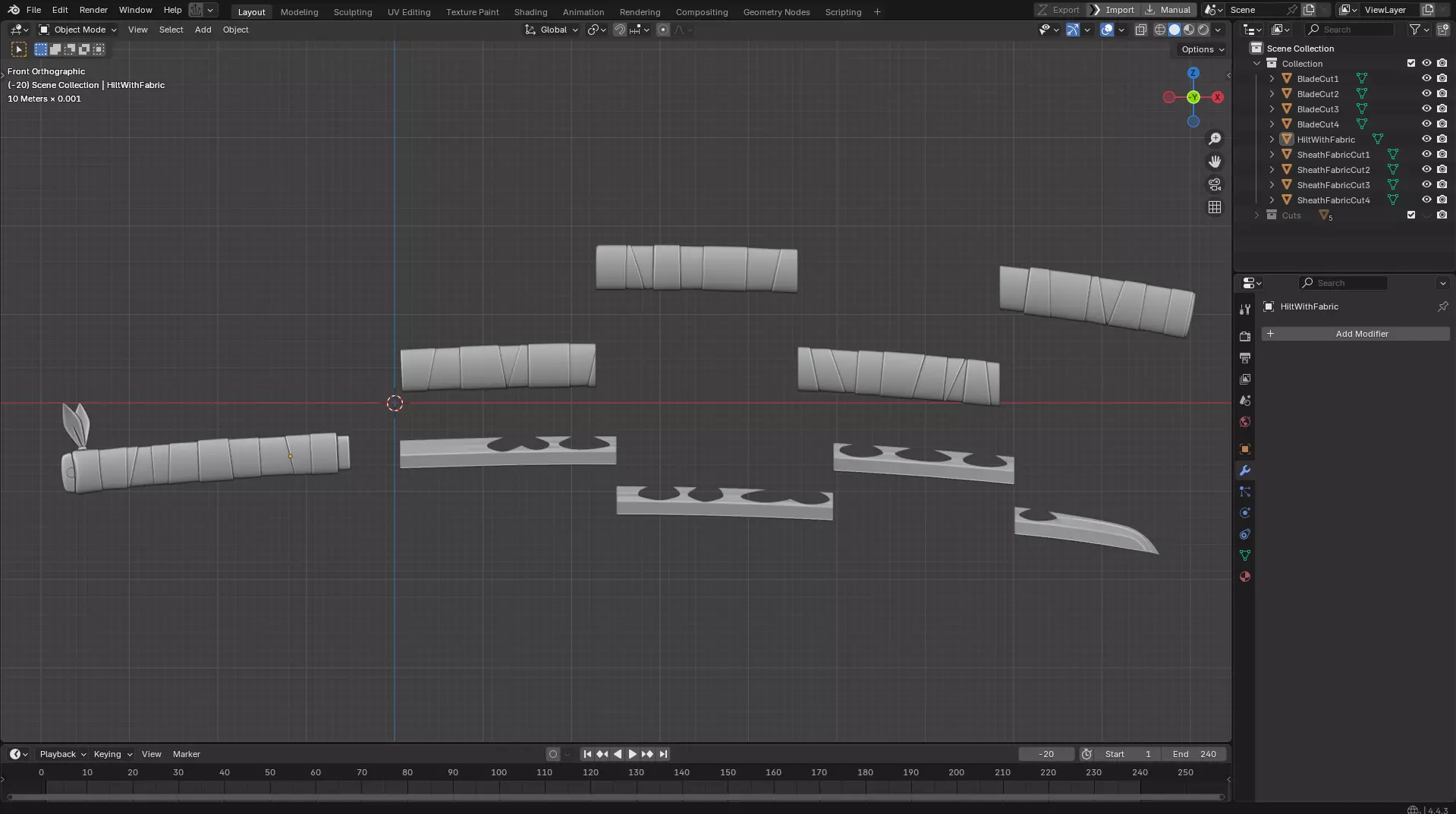Click the Add Modifier button
This screenshot has width=1456, height=814.
pyautogui.click(x=1355, y=334)
